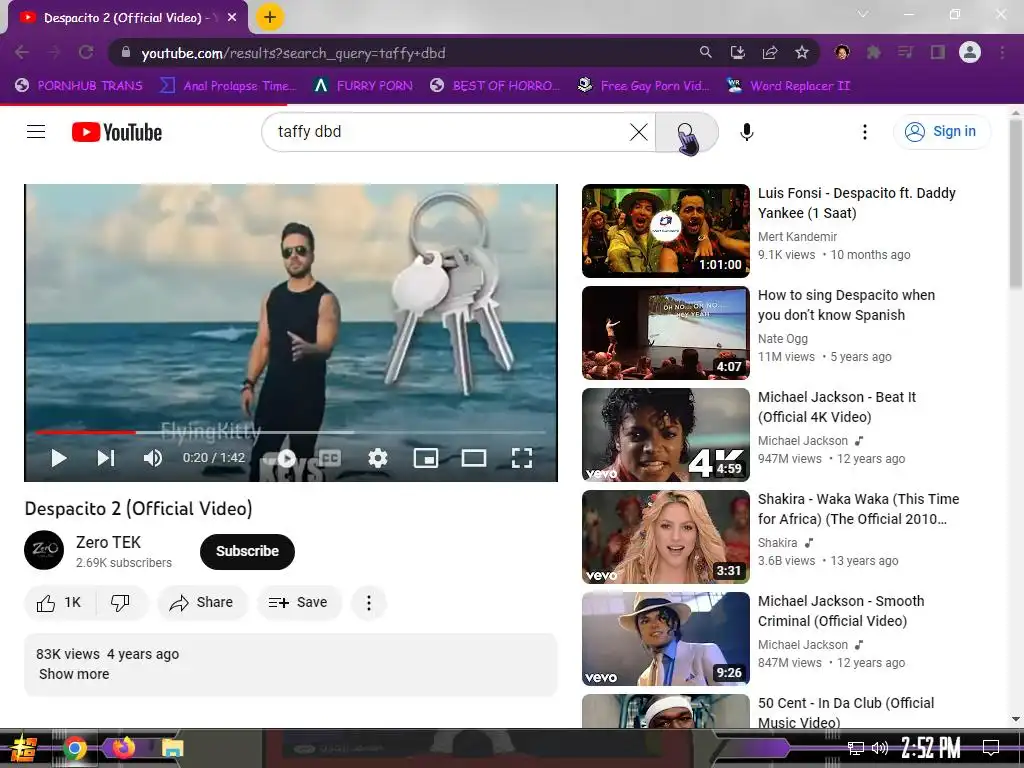Go to YouTube home via logo
This screenshot has width=1024, height=768.
117,132
